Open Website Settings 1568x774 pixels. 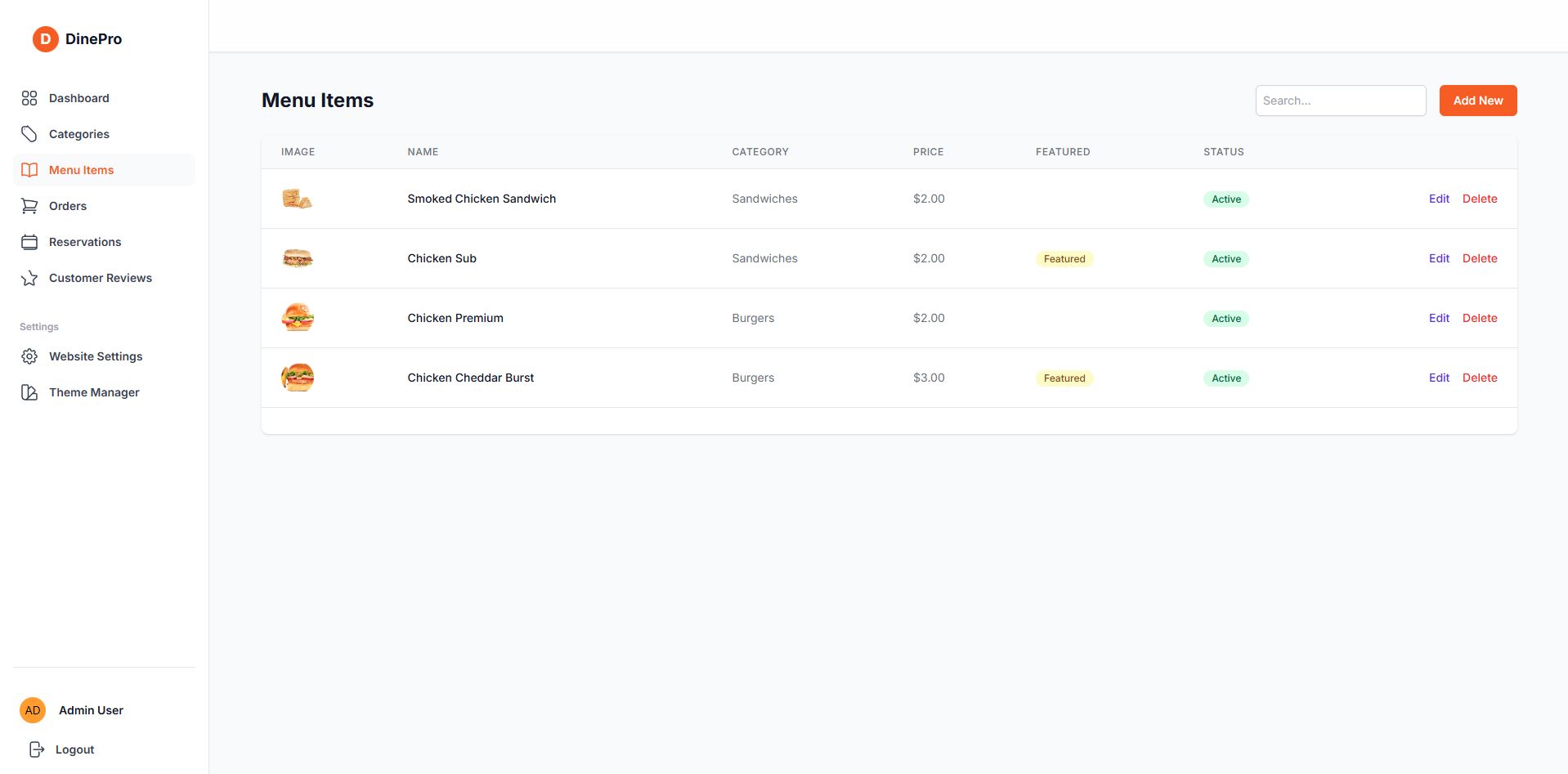(x=104, y=356)
